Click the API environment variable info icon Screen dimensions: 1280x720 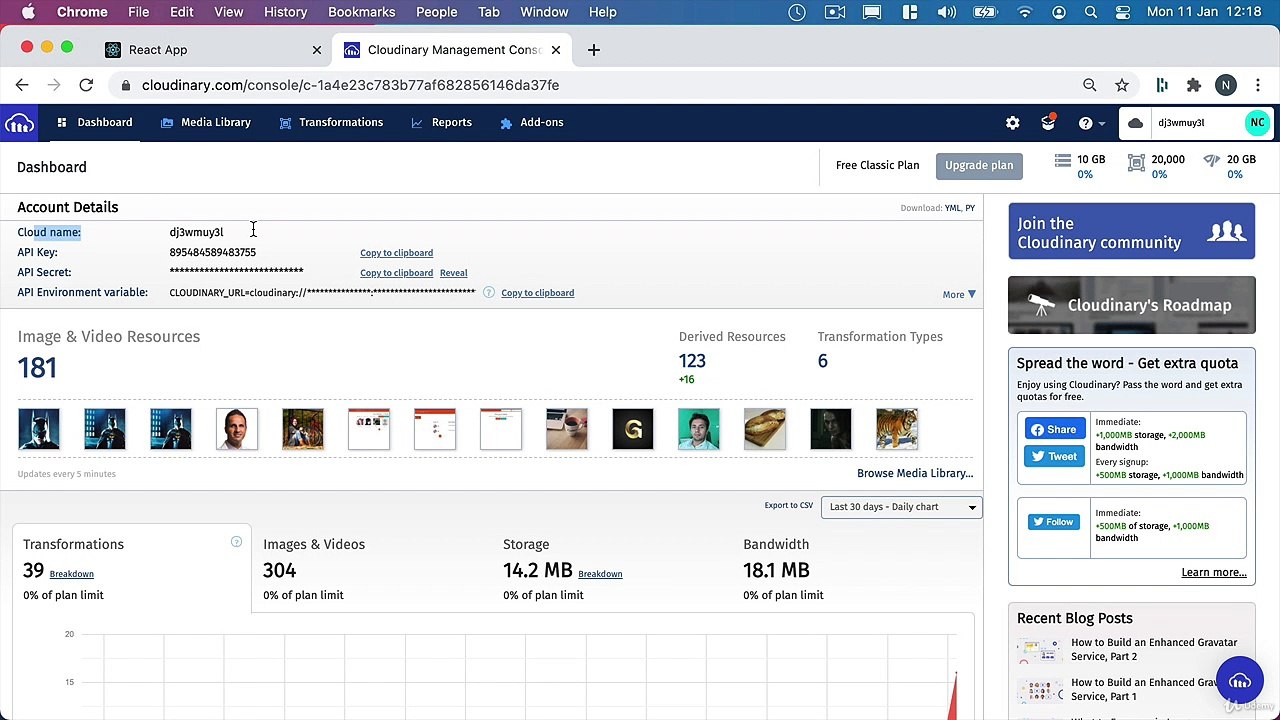(x=489, y=292)
